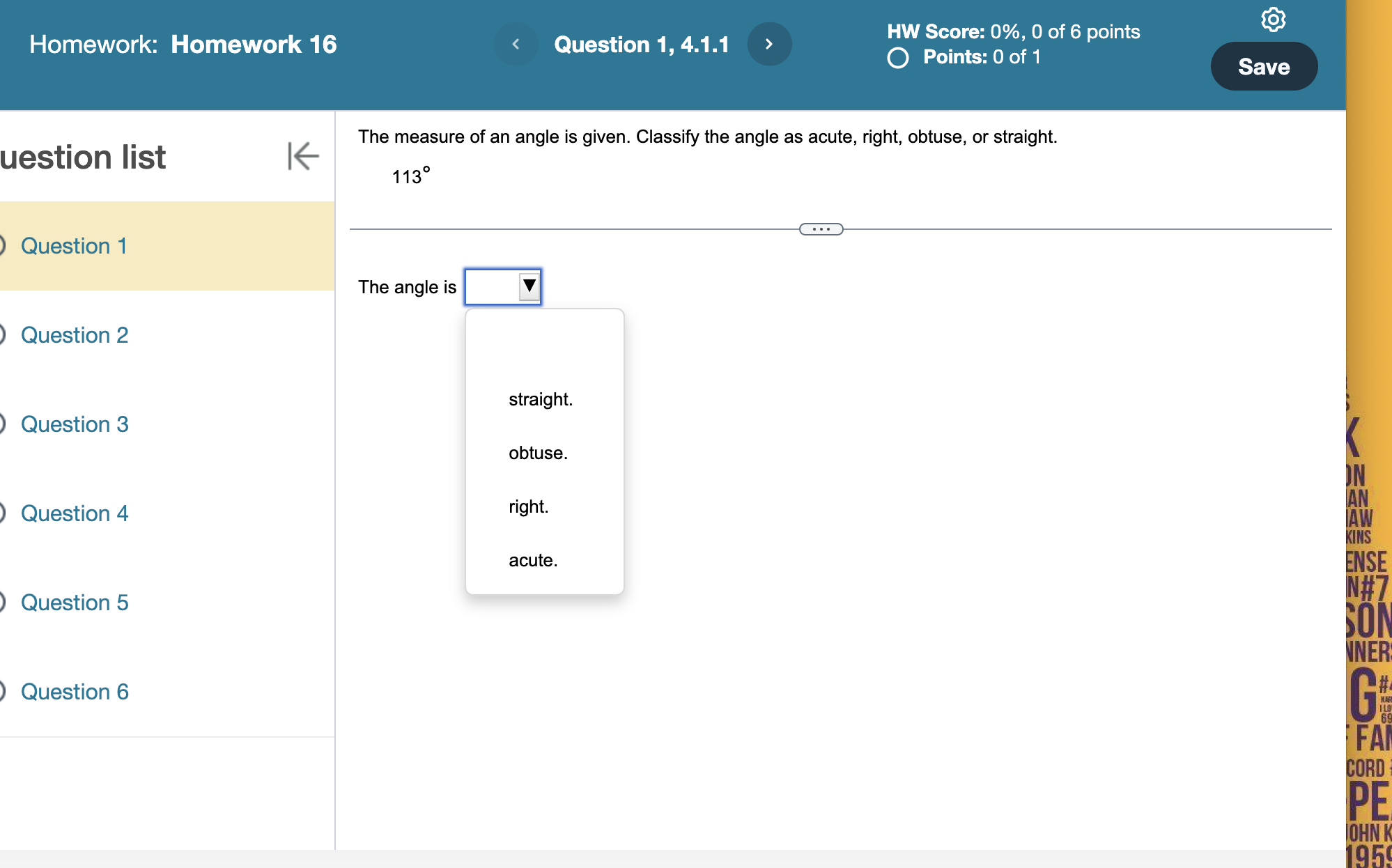Jump to Question 4
The image size is (1392, 868).
75,513
